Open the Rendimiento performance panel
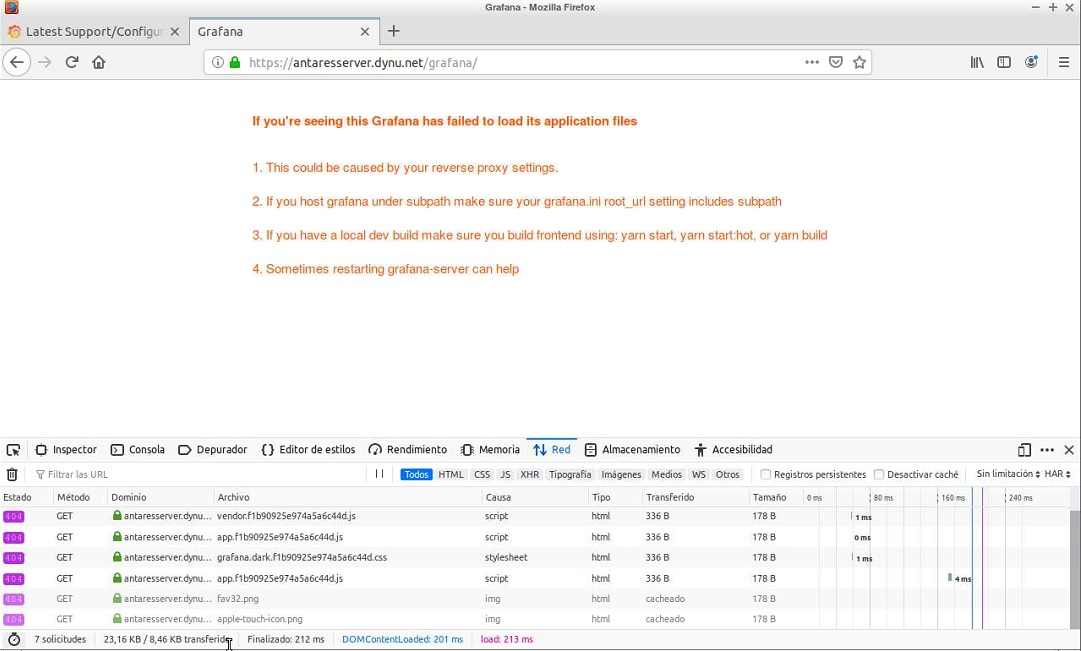The image size is (1081, 651). (407, 450)
